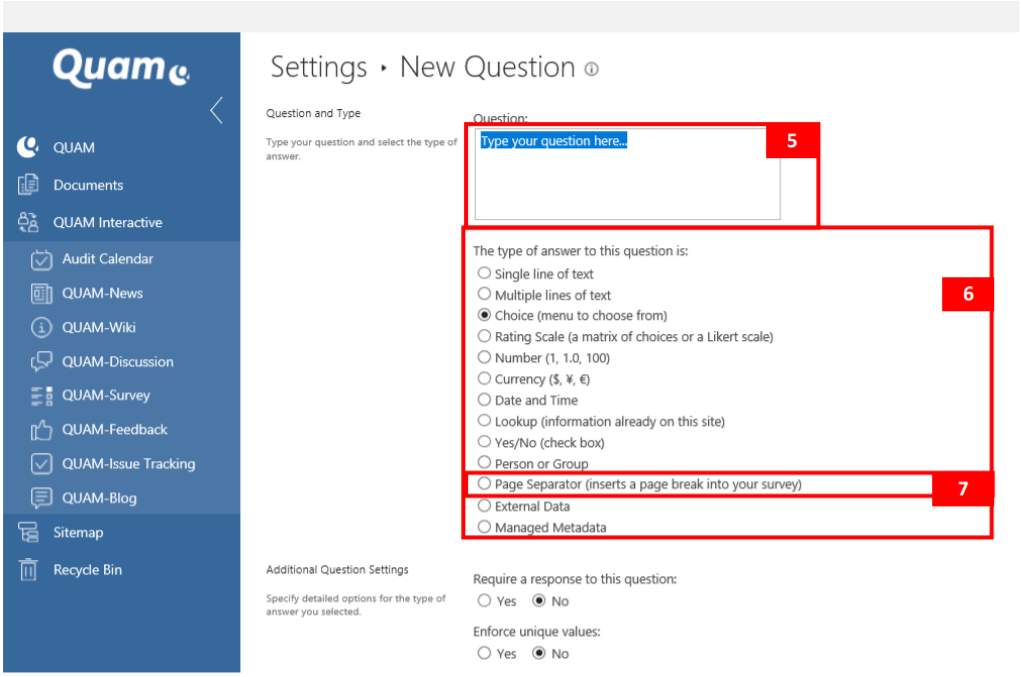This screenshot has width=1021, height=677.
Task: Click the QUAM-Wiki info icon
Action: [42, 327]
